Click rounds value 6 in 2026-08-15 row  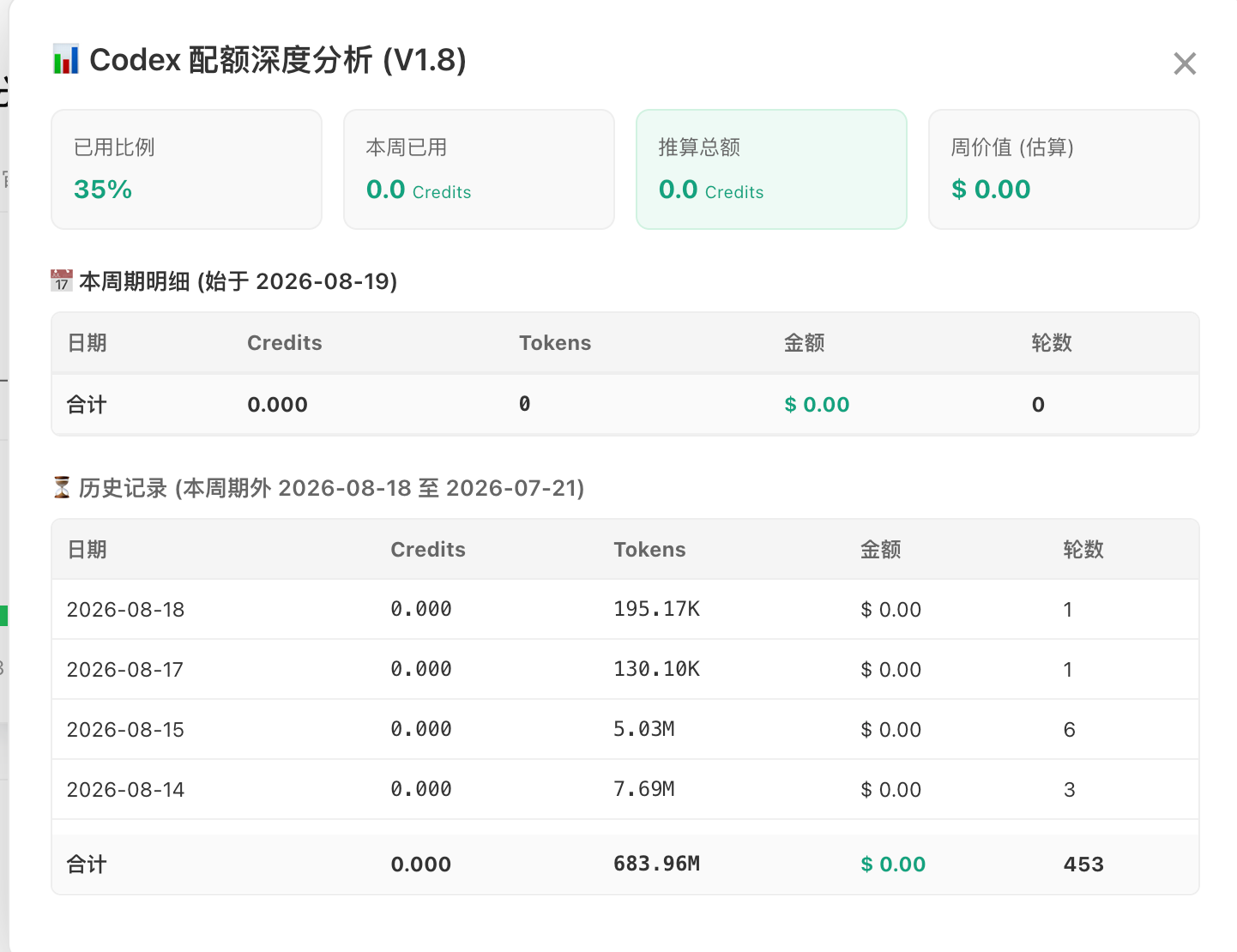(1070, 730)
